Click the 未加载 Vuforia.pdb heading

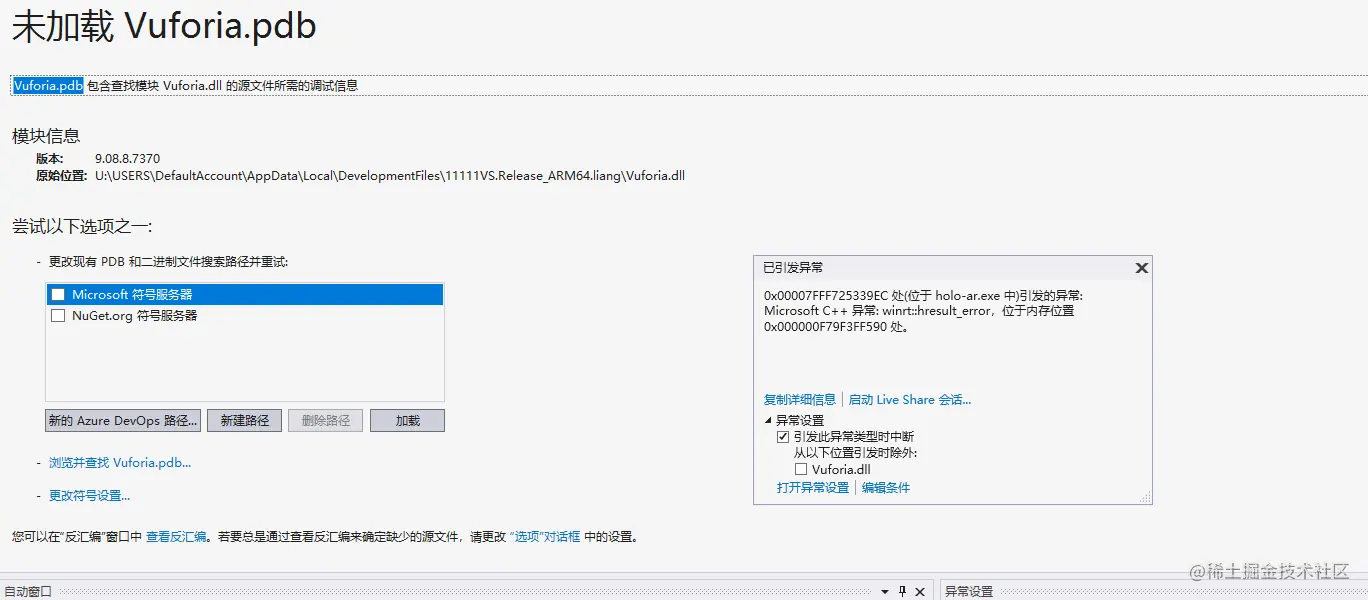click(164, 27)
